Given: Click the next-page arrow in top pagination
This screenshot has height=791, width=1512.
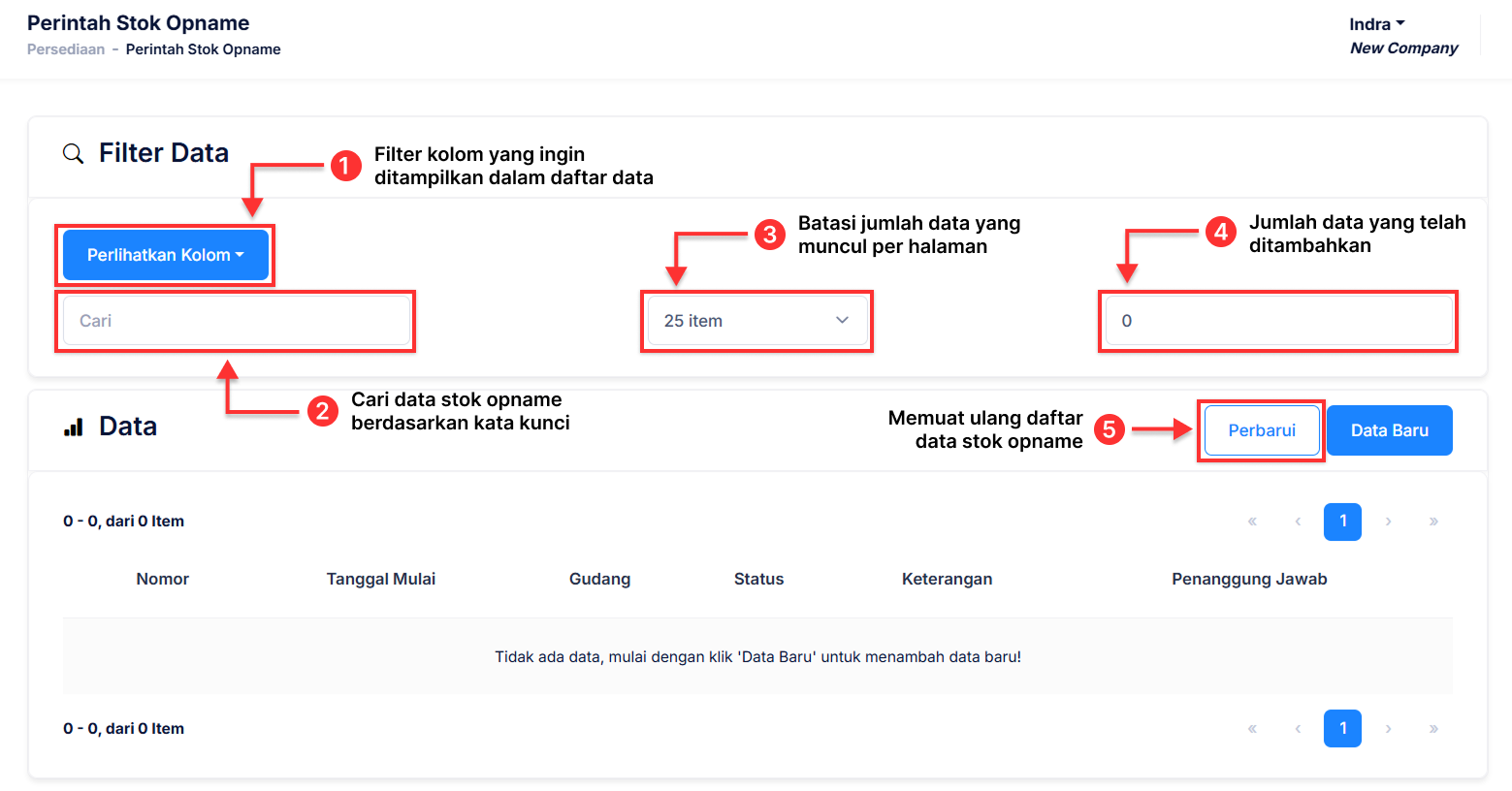Looking at the screenshot, I should pos(1388,522).
